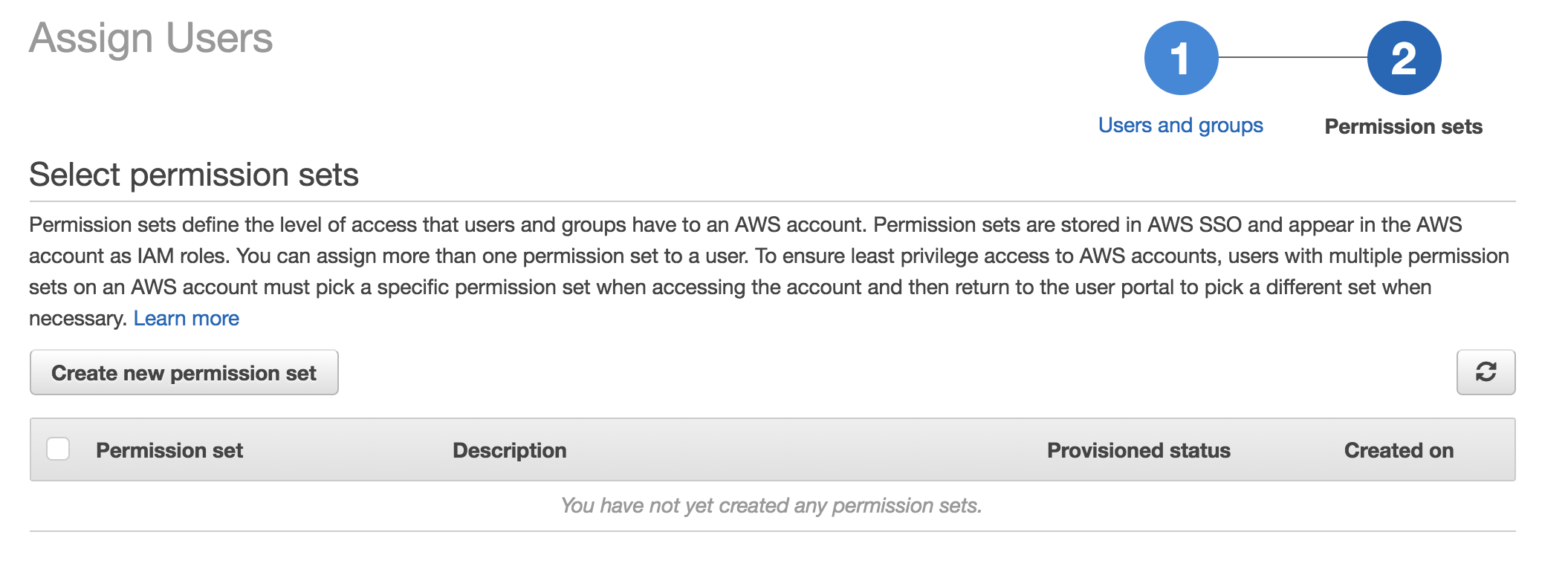The height and width of the screenshot is (578, 1568).
Task: Toggle the select-all permission sets checkbox
Action: [x=58, y=449]
